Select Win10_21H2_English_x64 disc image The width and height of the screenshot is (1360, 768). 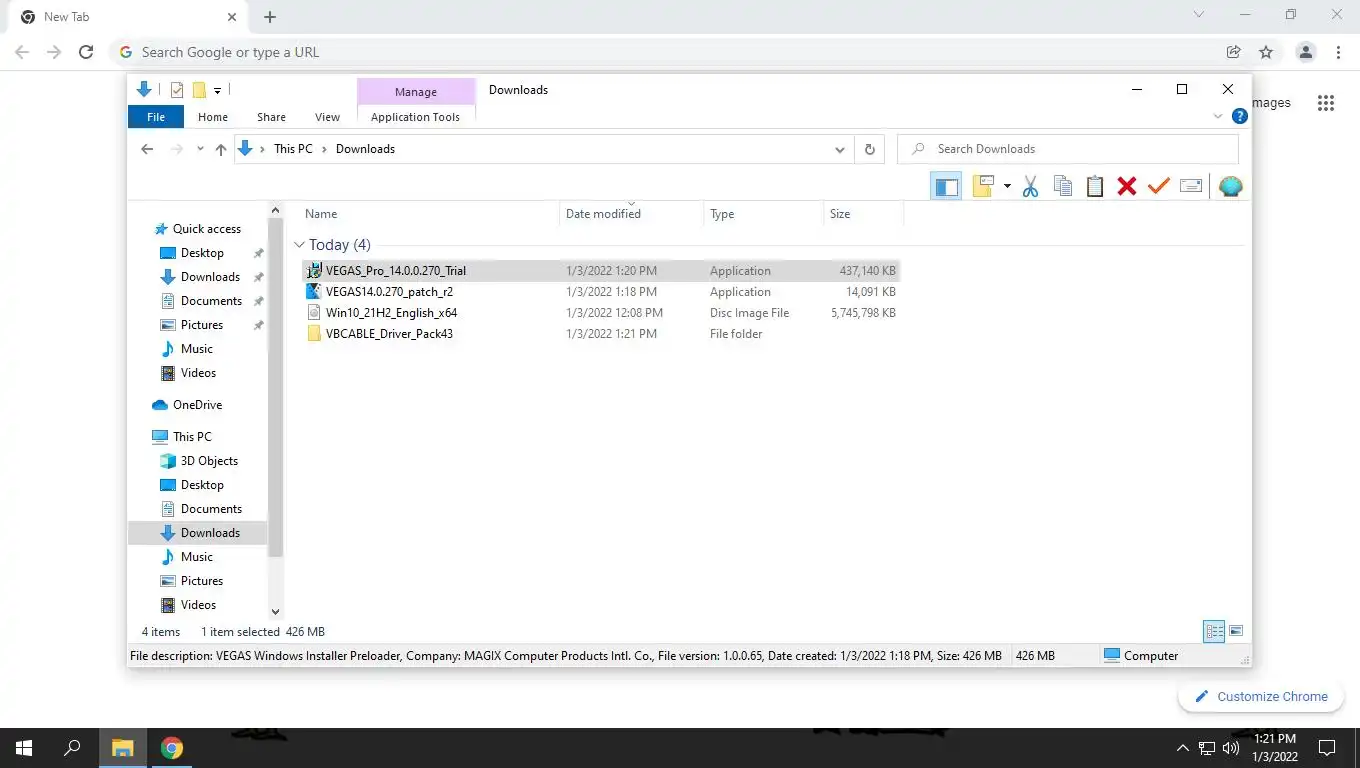(x=600, y=313)
